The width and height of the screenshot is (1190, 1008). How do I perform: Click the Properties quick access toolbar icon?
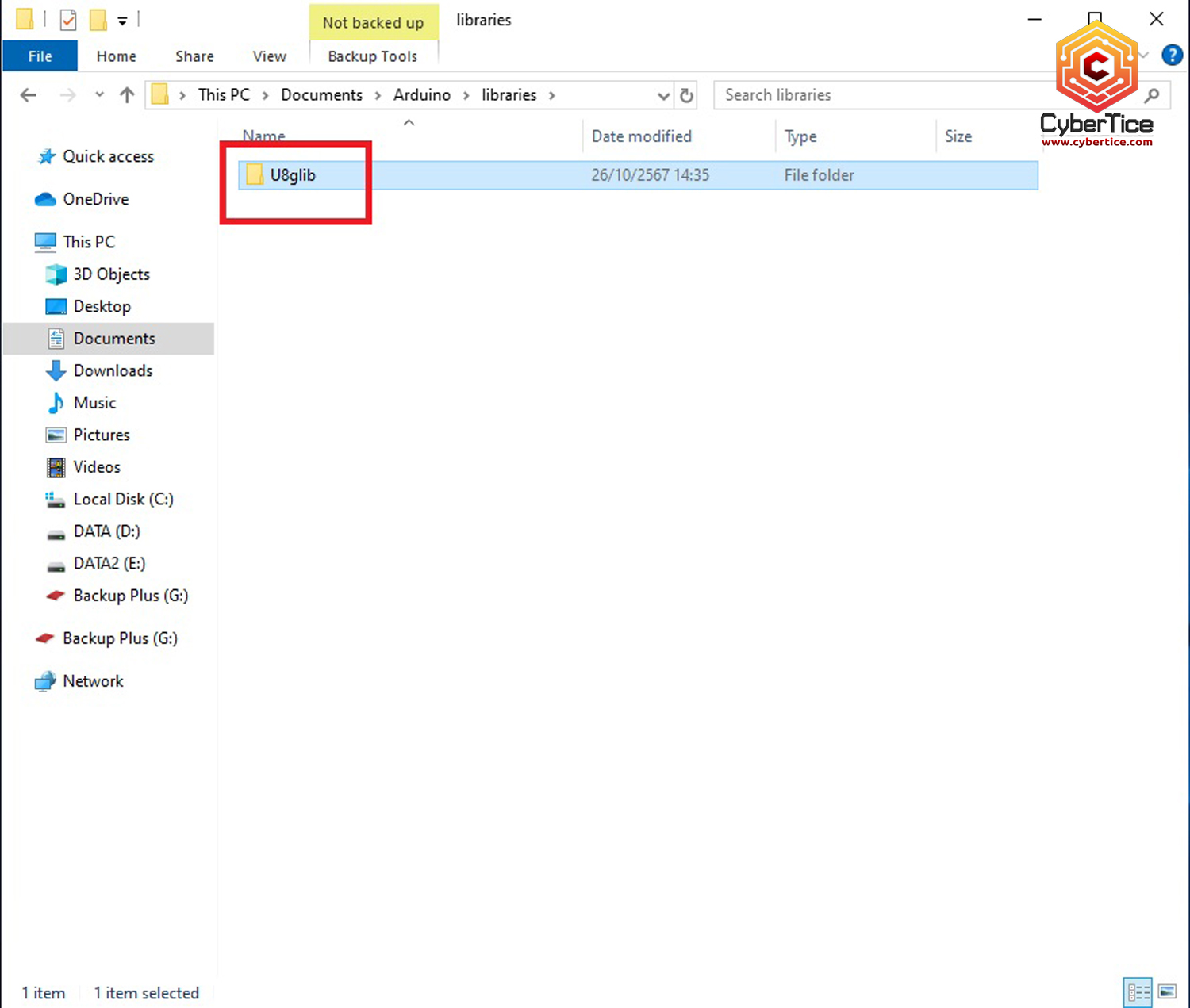pos(68,20)
